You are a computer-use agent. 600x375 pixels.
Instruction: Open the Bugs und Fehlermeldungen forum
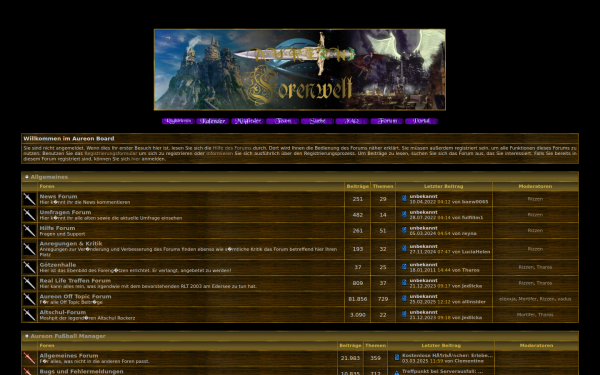82,371
